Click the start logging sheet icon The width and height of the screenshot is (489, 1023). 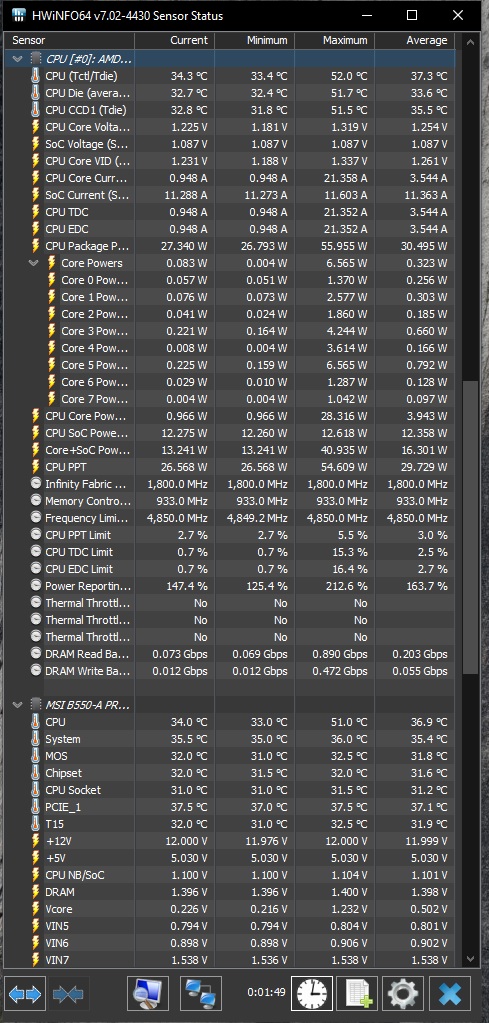357,994
